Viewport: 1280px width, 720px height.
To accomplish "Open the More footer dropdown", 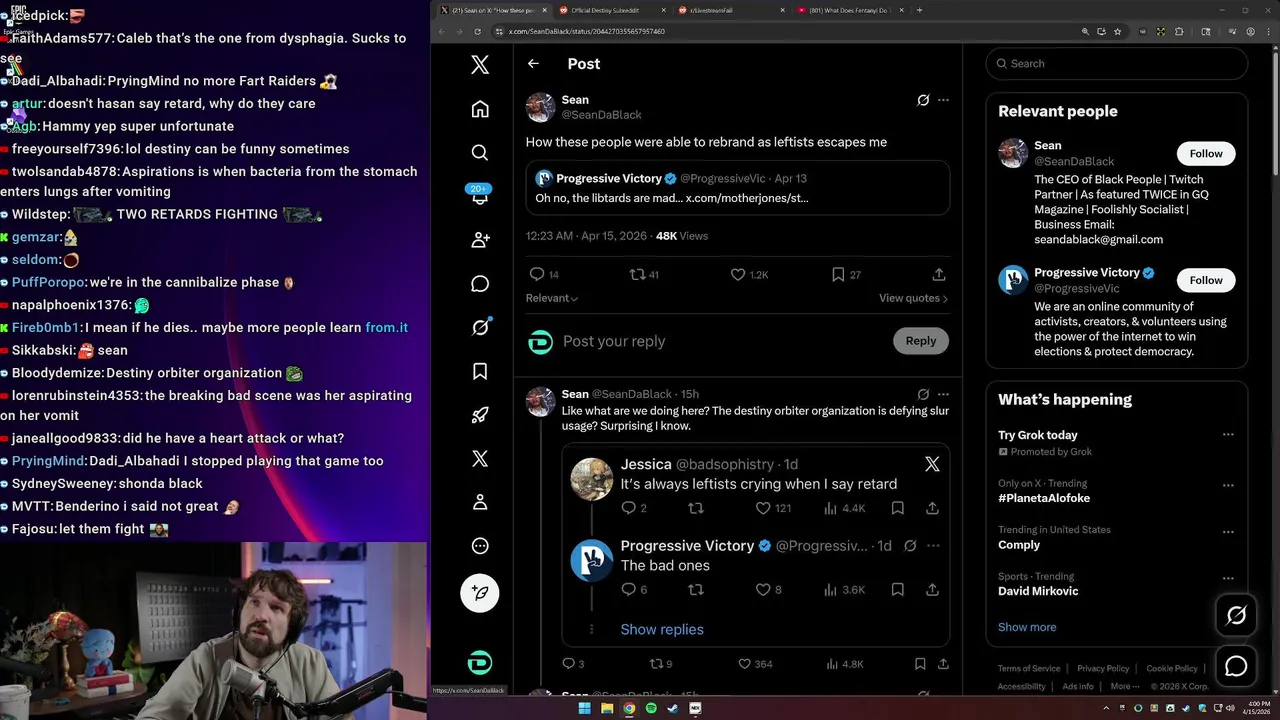I will point(1124,686).
